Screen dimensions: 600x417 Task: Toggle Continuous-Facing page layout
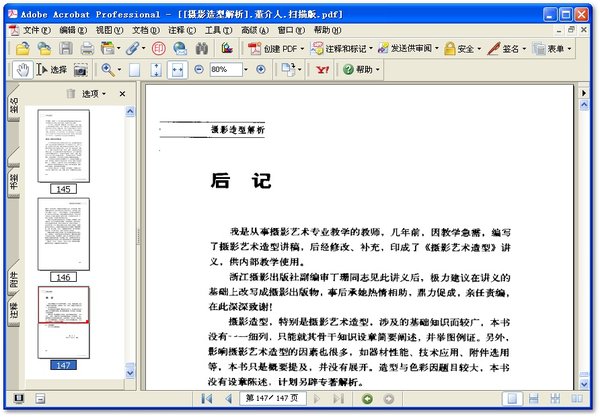555,399
